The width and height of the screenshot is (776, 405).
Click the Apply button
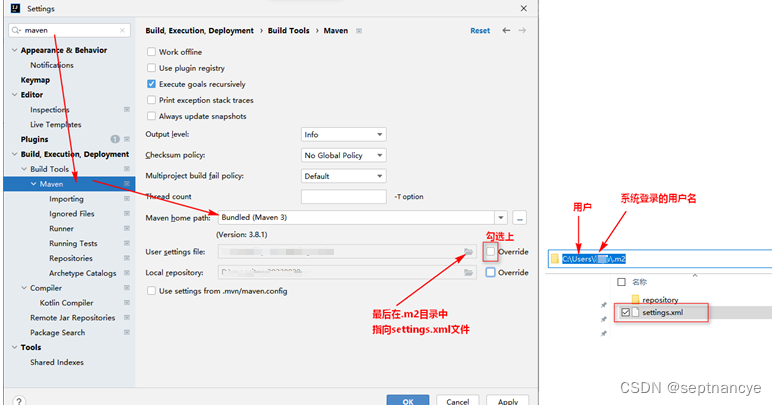click(508, 401)
